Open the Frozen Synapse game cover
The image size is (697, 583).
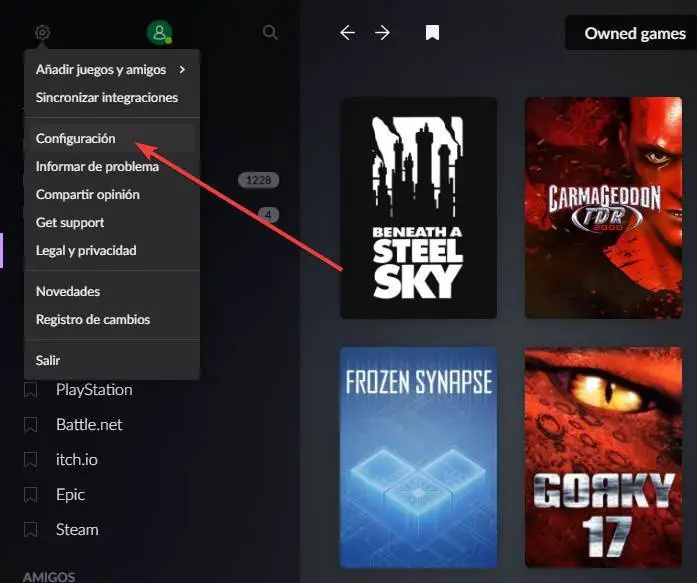418,458
